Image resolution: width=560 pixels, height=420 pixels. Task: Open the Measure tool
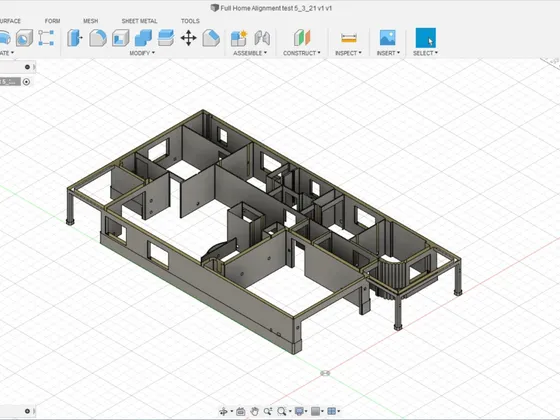coord(349,38)
